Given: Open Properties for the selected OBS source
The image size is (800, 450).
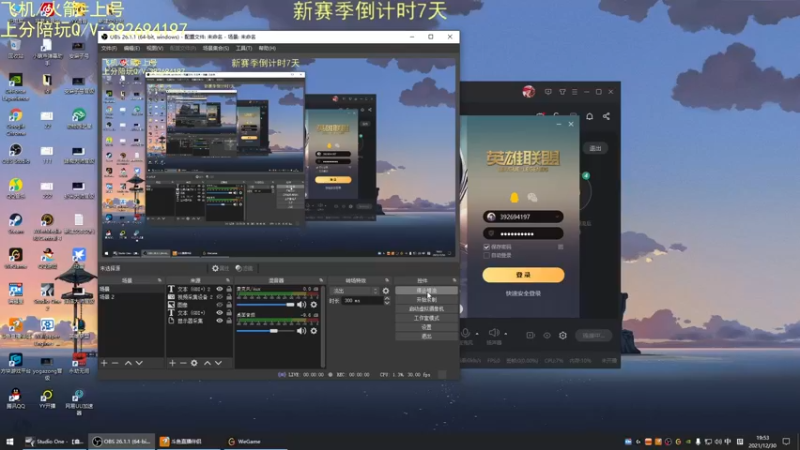Looking at the screenshot, I should [220, 268].
